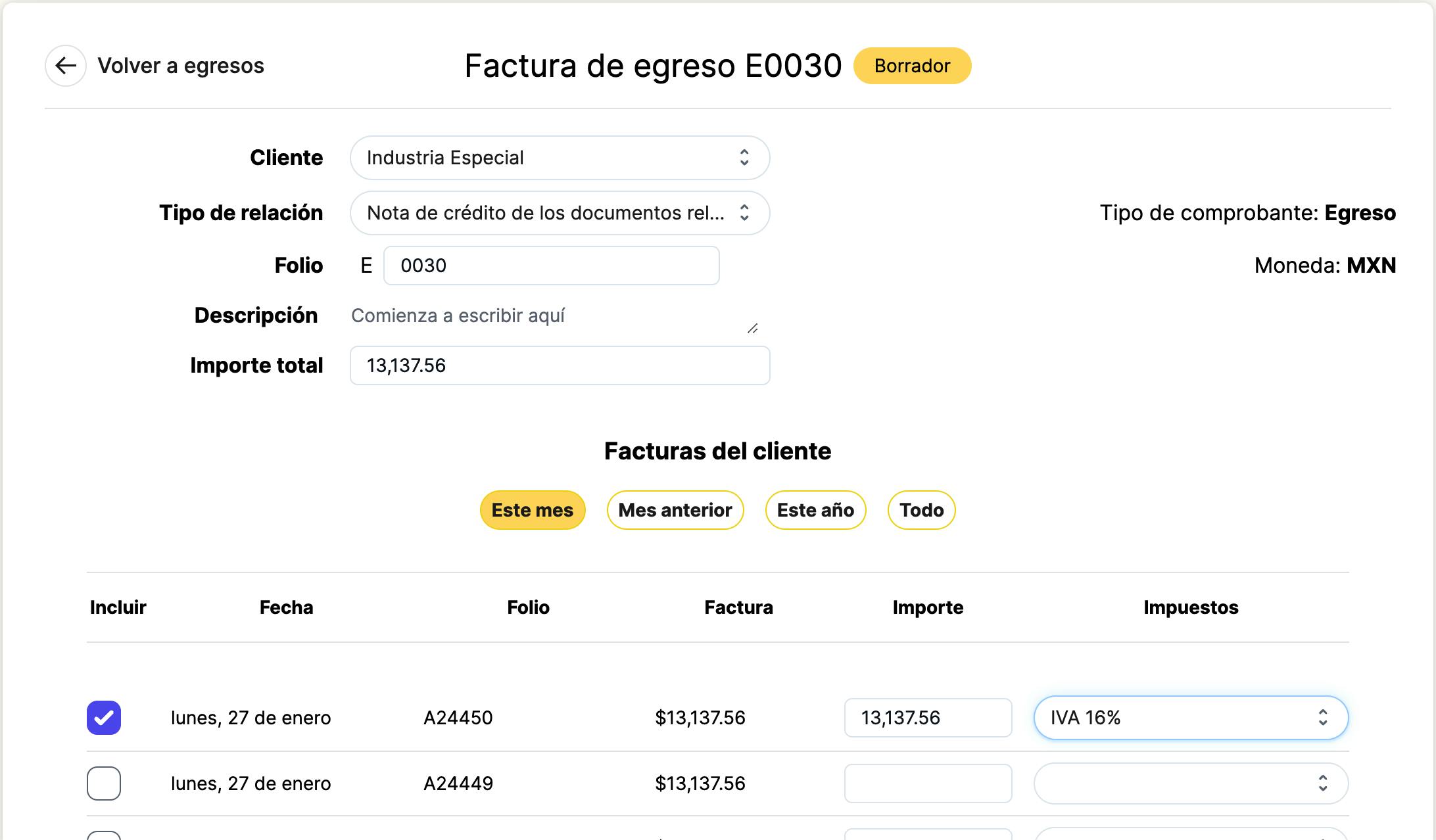This screenshot has height=840, width=1436.
Task: Select the Este mes filter
Action: 532,510
